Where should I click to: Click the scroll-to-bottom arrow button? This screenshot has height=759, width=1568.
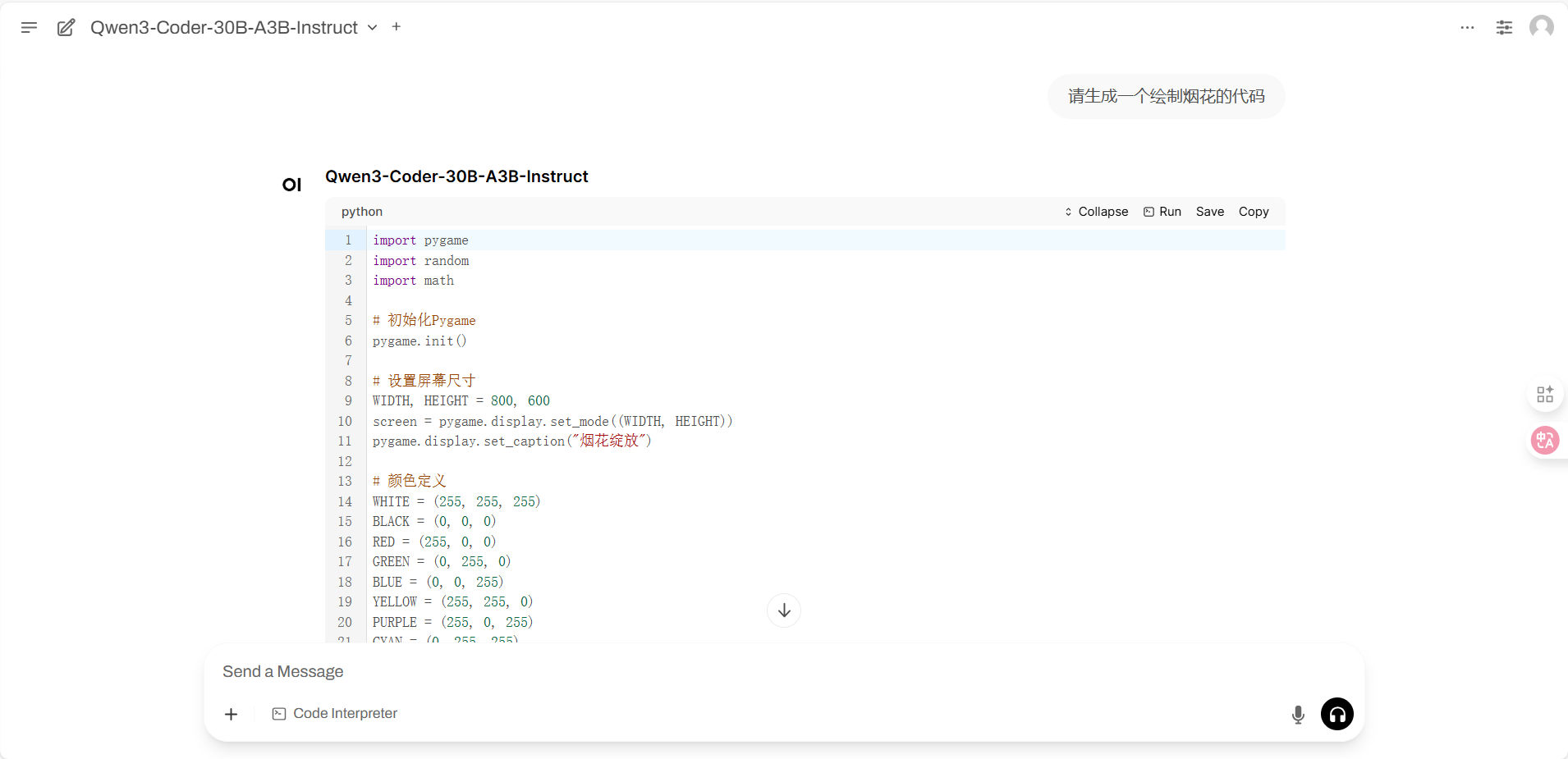coord(784,610)
